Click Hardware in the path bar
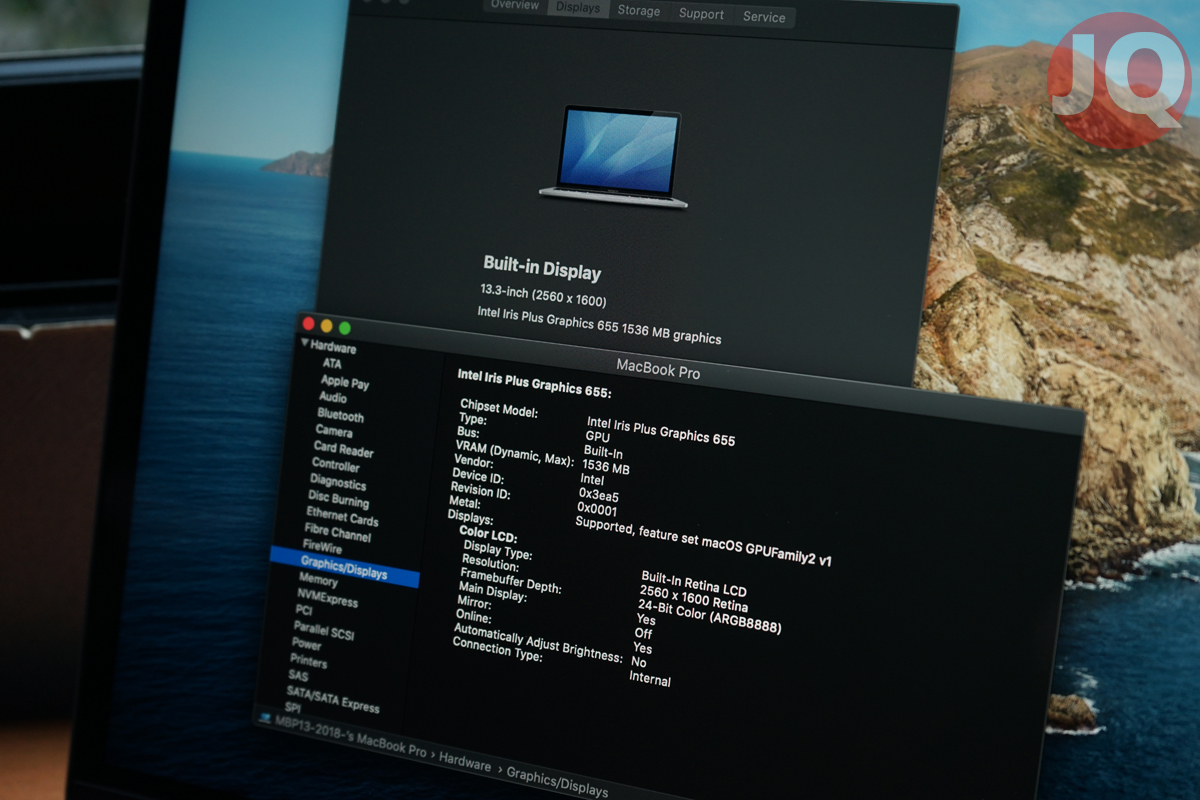 (465, 762)
